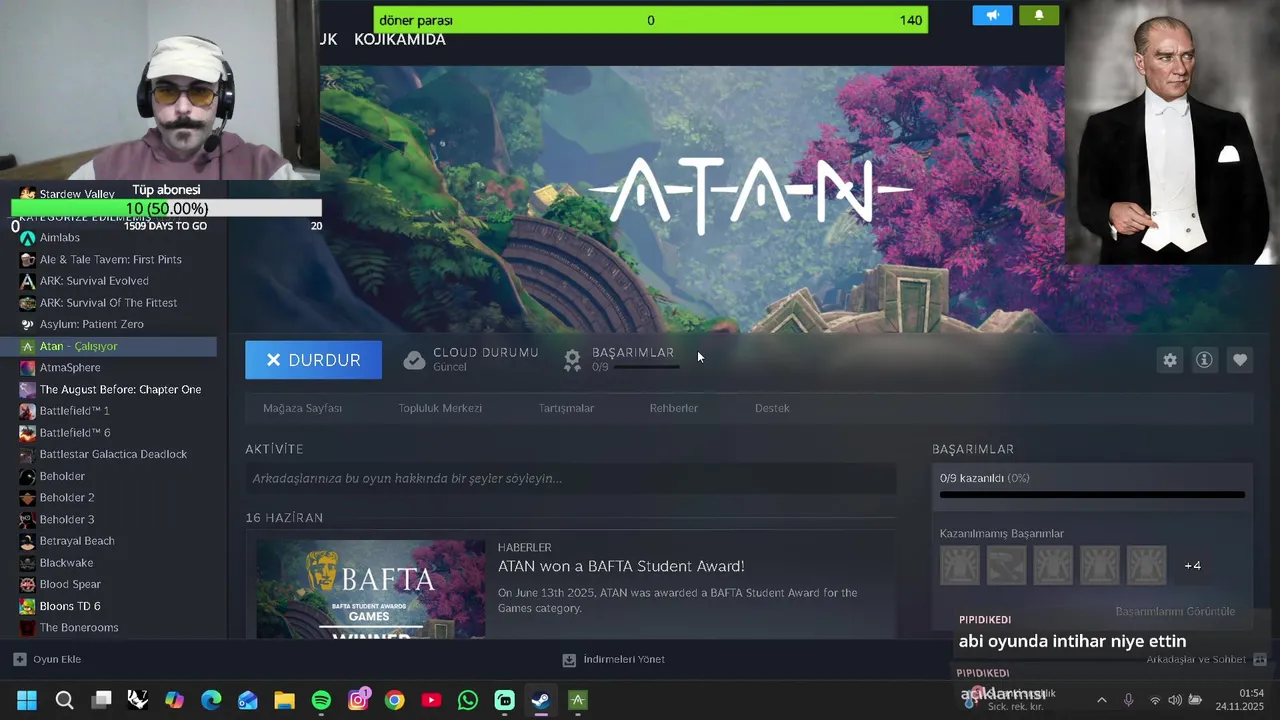Add Atan to favorites heart icon
Viewport: 1280px width, 720px height.
click(x=1240, y=360)
